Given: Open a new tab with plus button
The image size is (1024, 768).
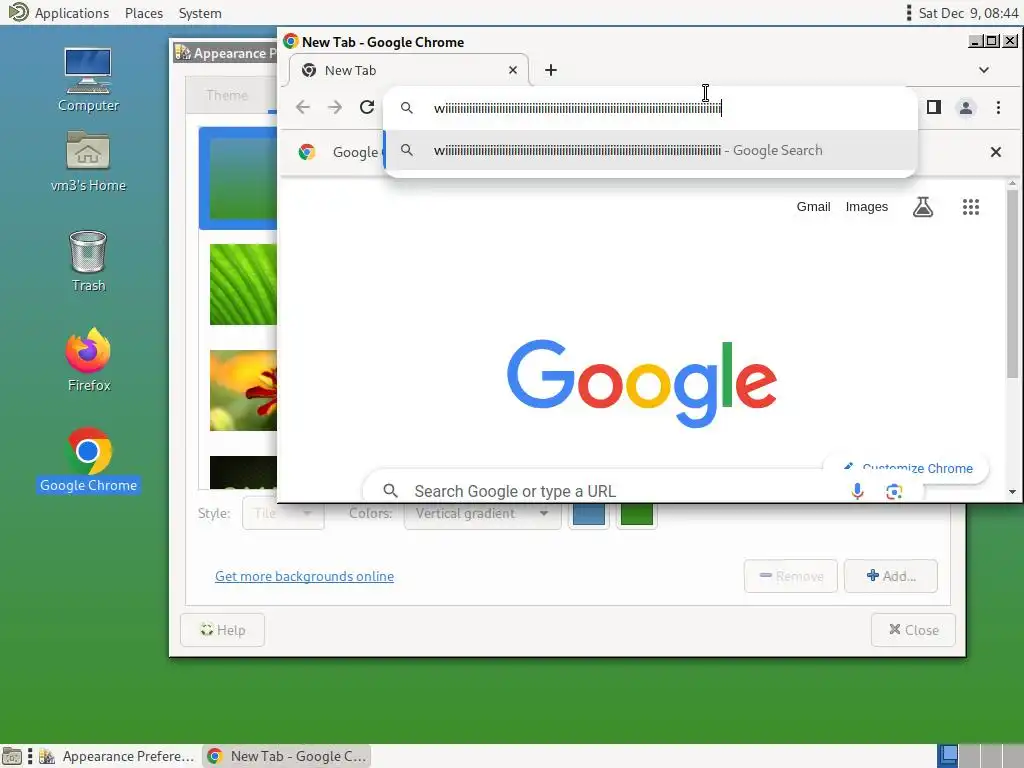Looking at the screenshot, I should click(551, 70).
